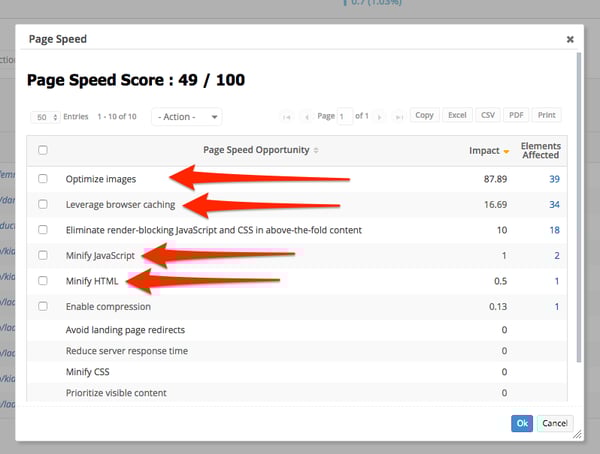The height and width of the screenshot is (454, 600).
Task: Go to next page pagination icon
Action: [379, 117]
